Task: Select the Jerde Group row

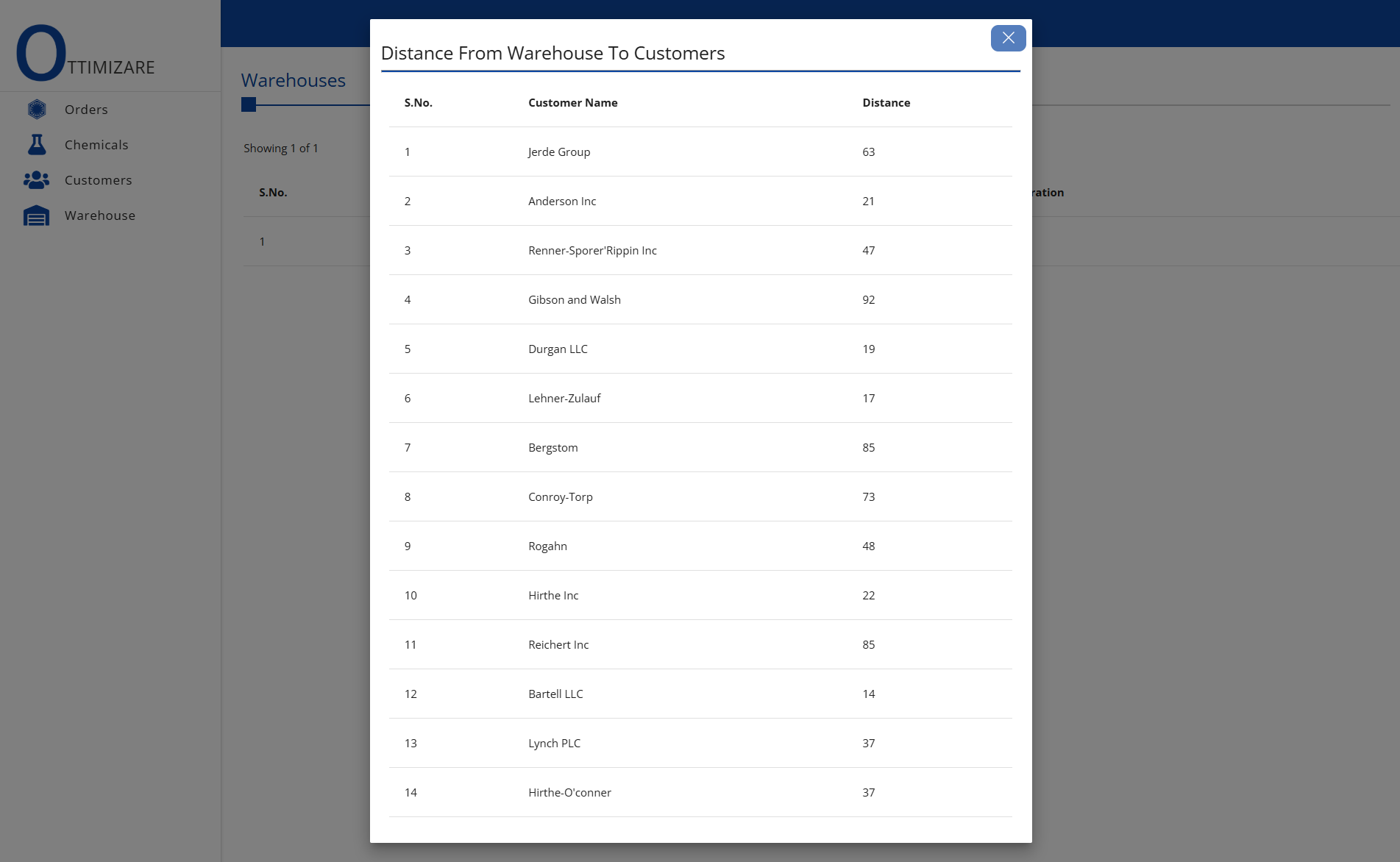Action: click(559, 152)
